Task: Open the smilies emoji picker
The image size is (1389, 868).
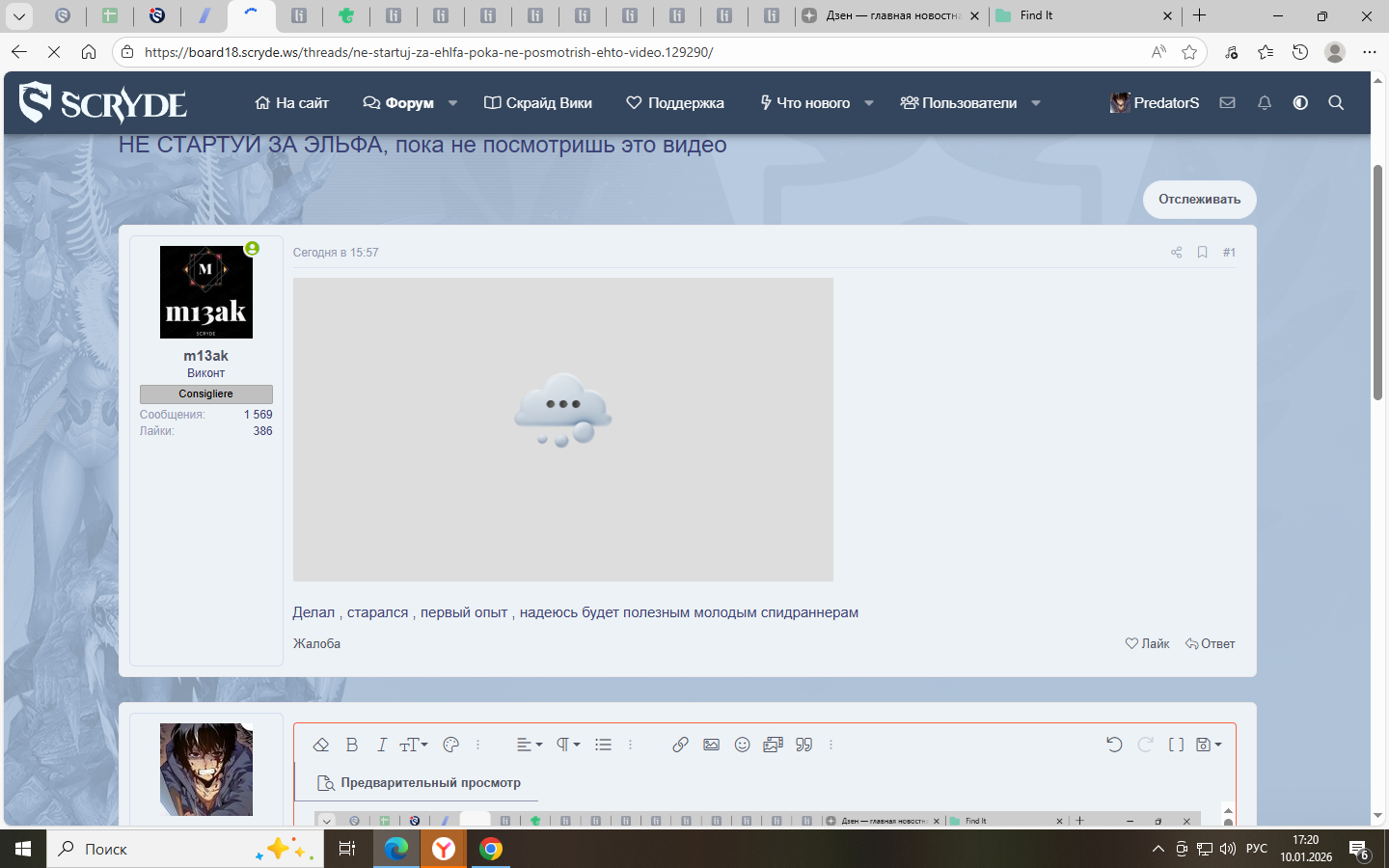Action: coord(742,745)
